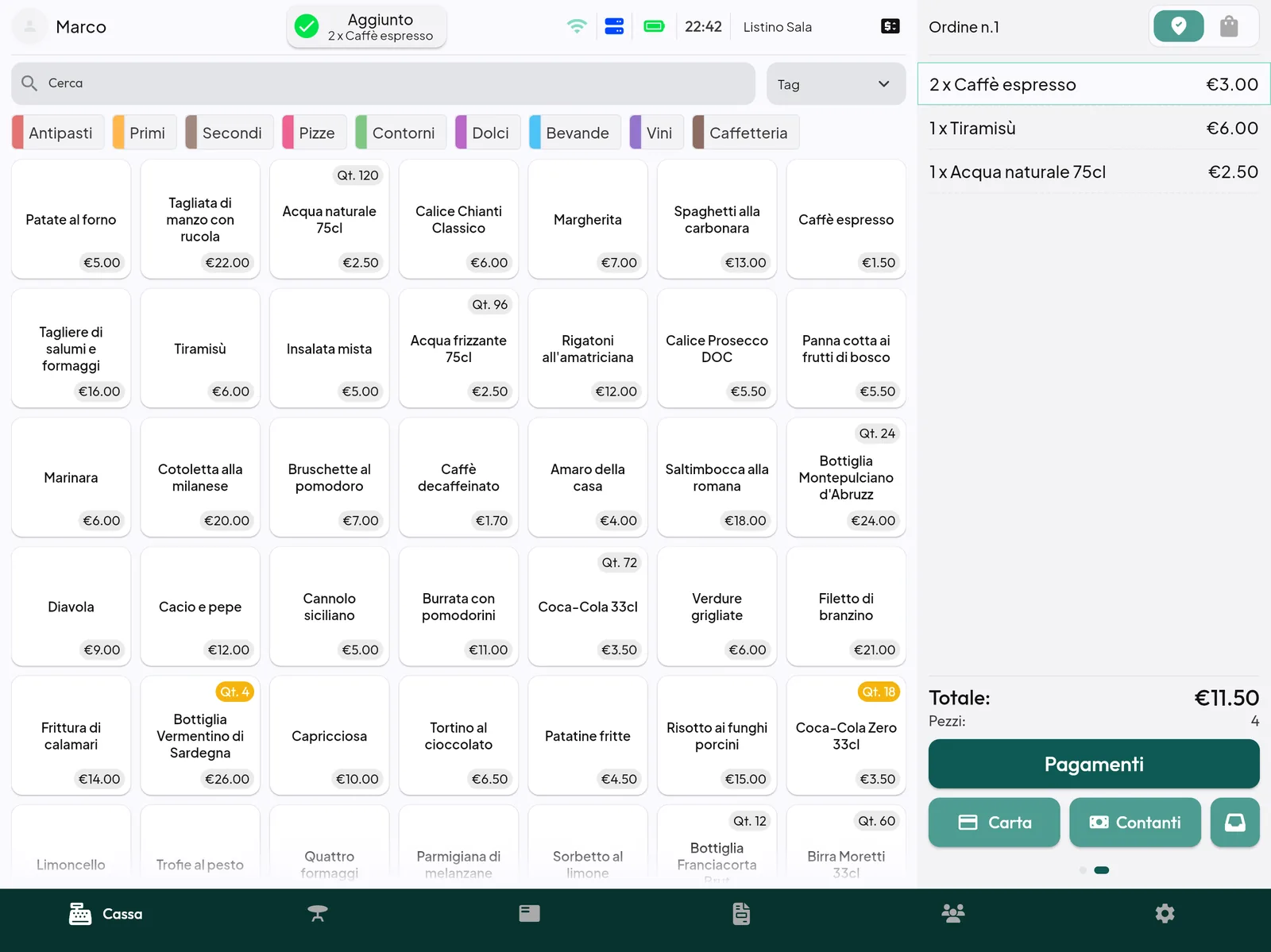The image size is (1271, 952).
Task: Open the wallet/cards section in bottom bar
Action: (530, 914)
